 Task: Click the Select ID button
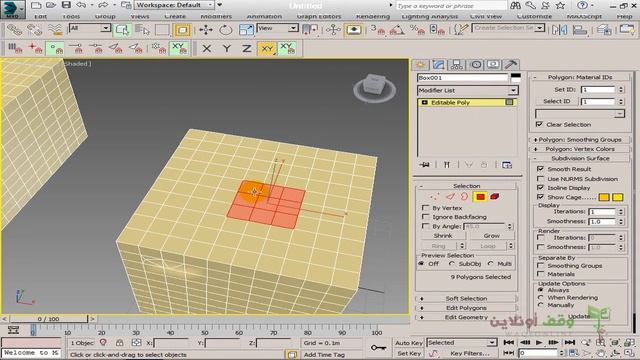(557, 101)
